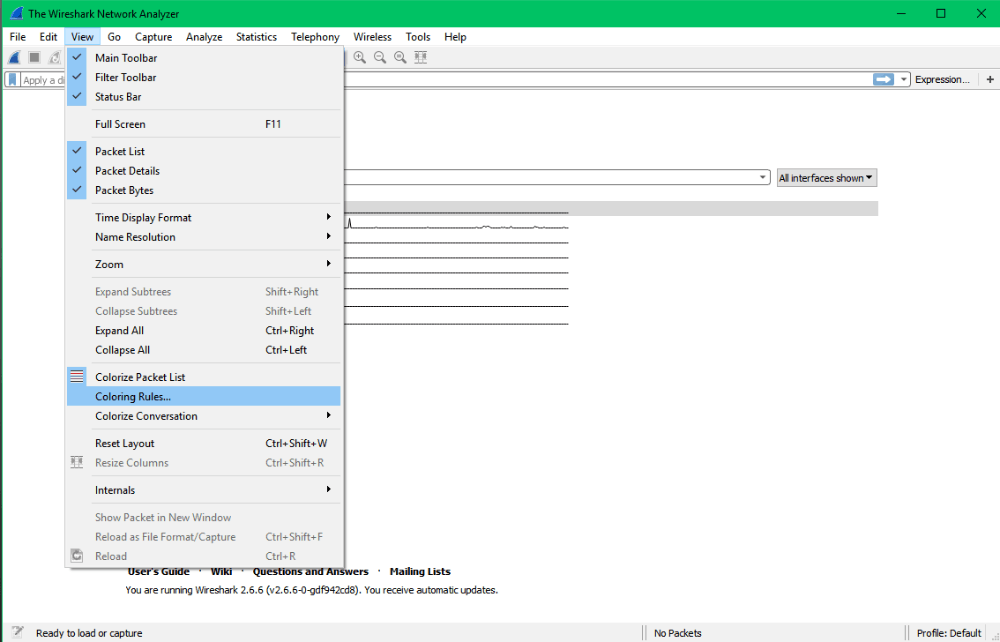Expand the Zoom submenu
Viewport: 1000px width, 642px height.
tap(203, 264)
